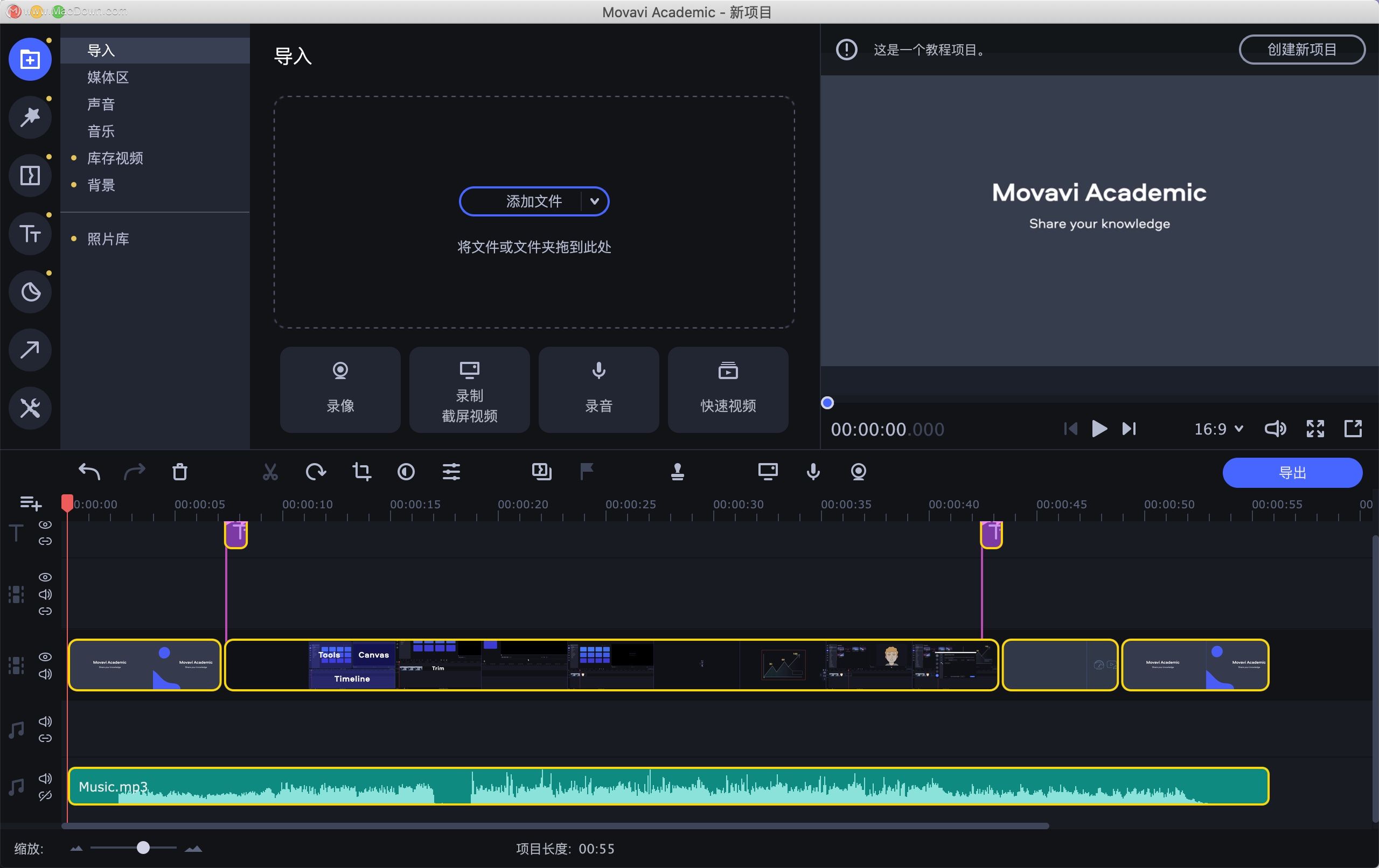
Task: Hide the main video track
Action: coord(45,657)
